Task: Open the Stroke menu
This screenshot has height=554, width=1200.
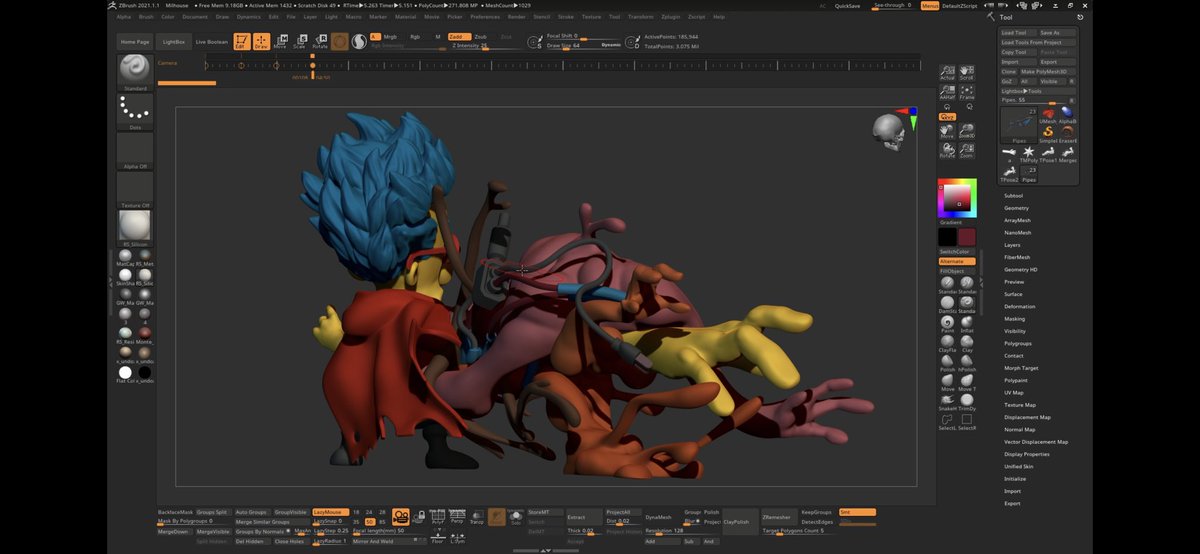Action: 566,17
